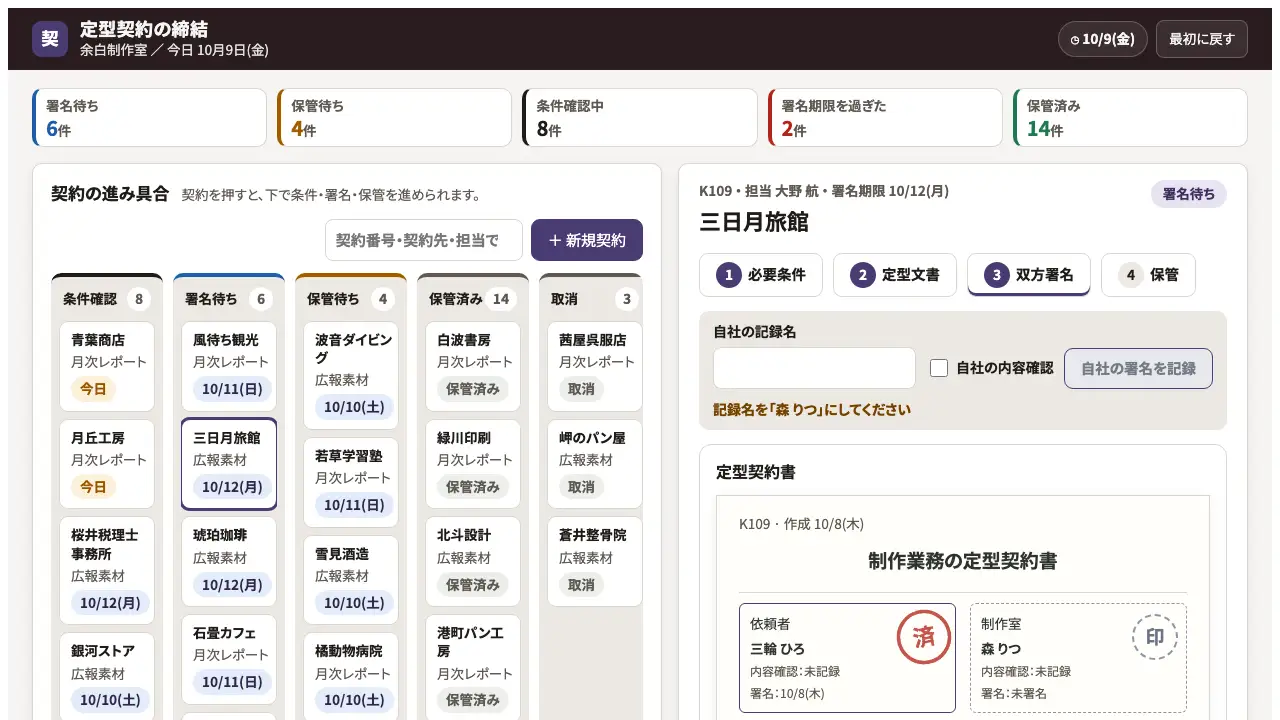Focus the contract search input field
The width and height of the screenshot is (1280, 720).
point(424,240)
